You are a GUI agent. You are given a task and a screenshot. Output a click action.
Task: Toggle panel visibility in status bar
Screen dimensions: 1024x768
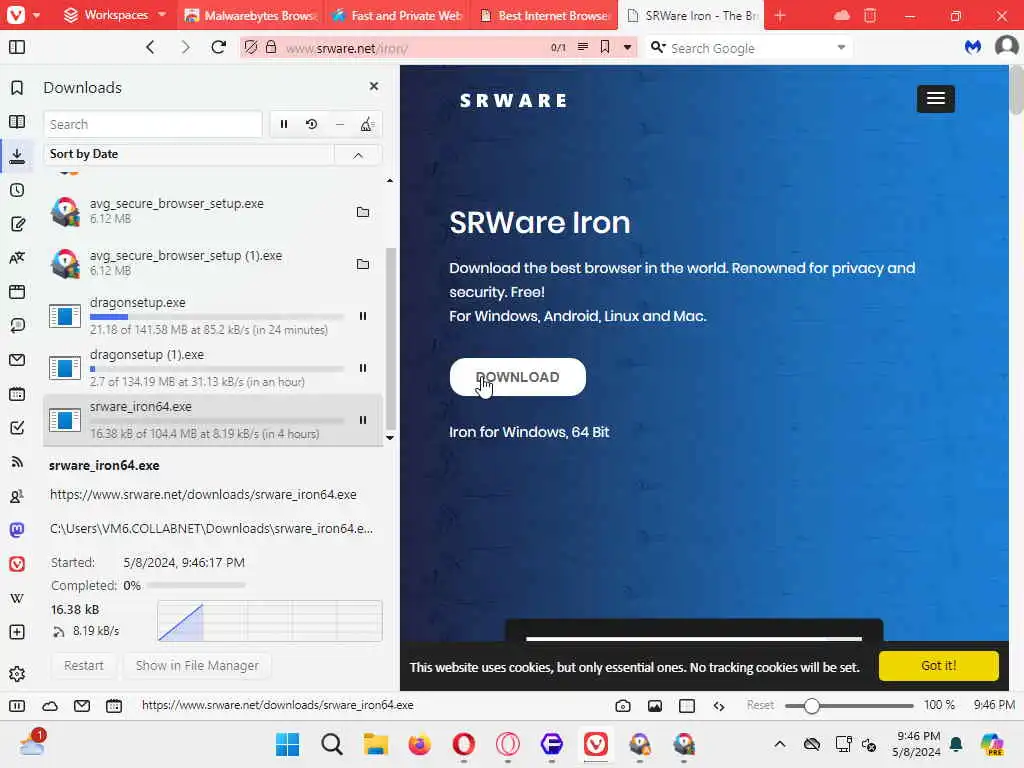tap(18, 705)
